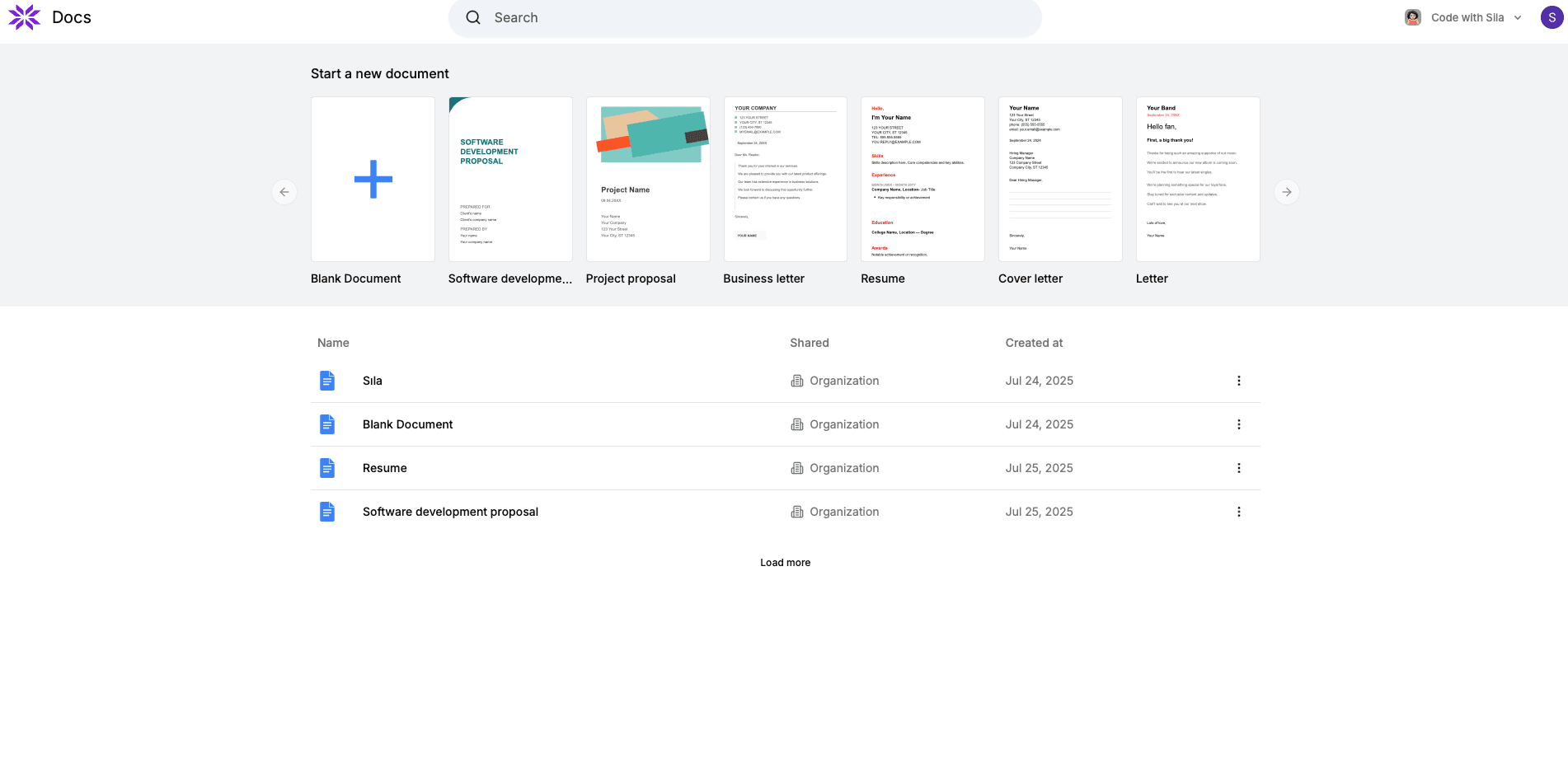Select the Project proposal template
The width and height of the screenshot is (1568, 777).
click(x=648, y=179)
